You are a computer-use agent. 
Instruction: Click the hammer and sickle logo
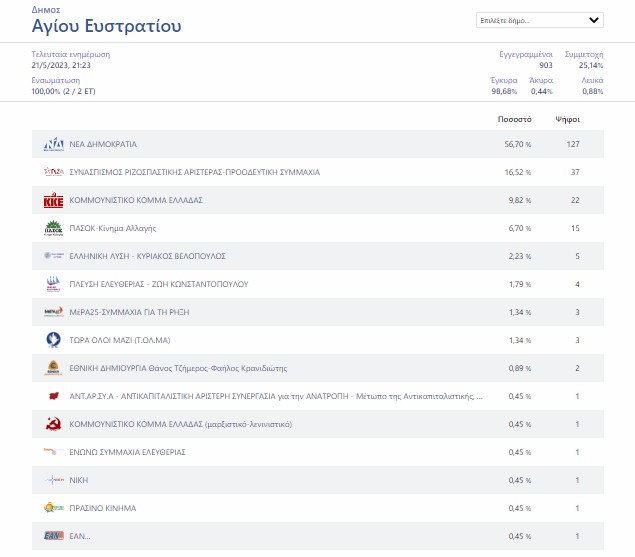click(53, 424)
